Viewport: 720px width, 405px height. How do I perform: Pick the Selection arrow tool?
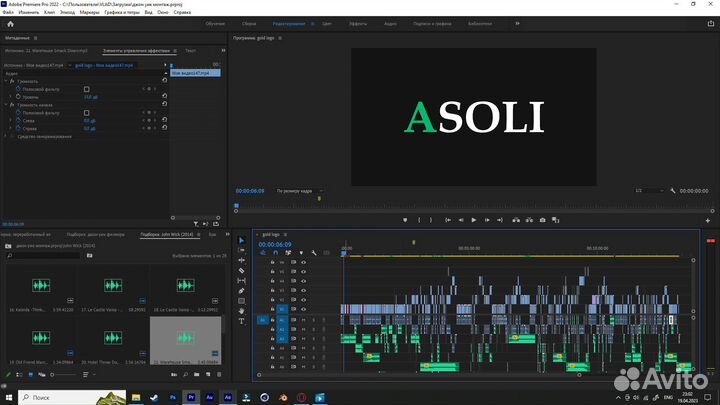tap(241, 240)
